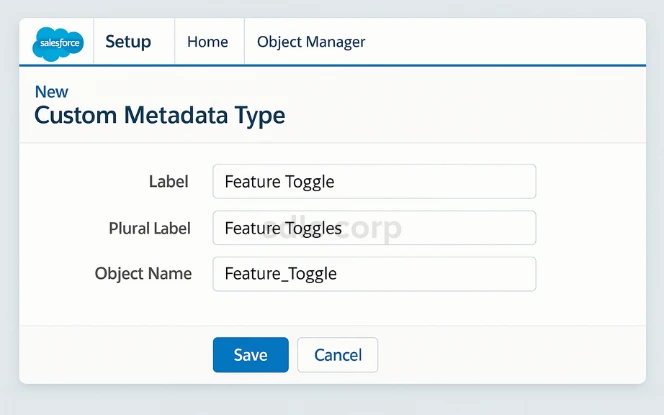Image resolution: width=664 pixels, height=415 pixels.
Task: Edit the Object Name field
Action: [x=374, y=274]
